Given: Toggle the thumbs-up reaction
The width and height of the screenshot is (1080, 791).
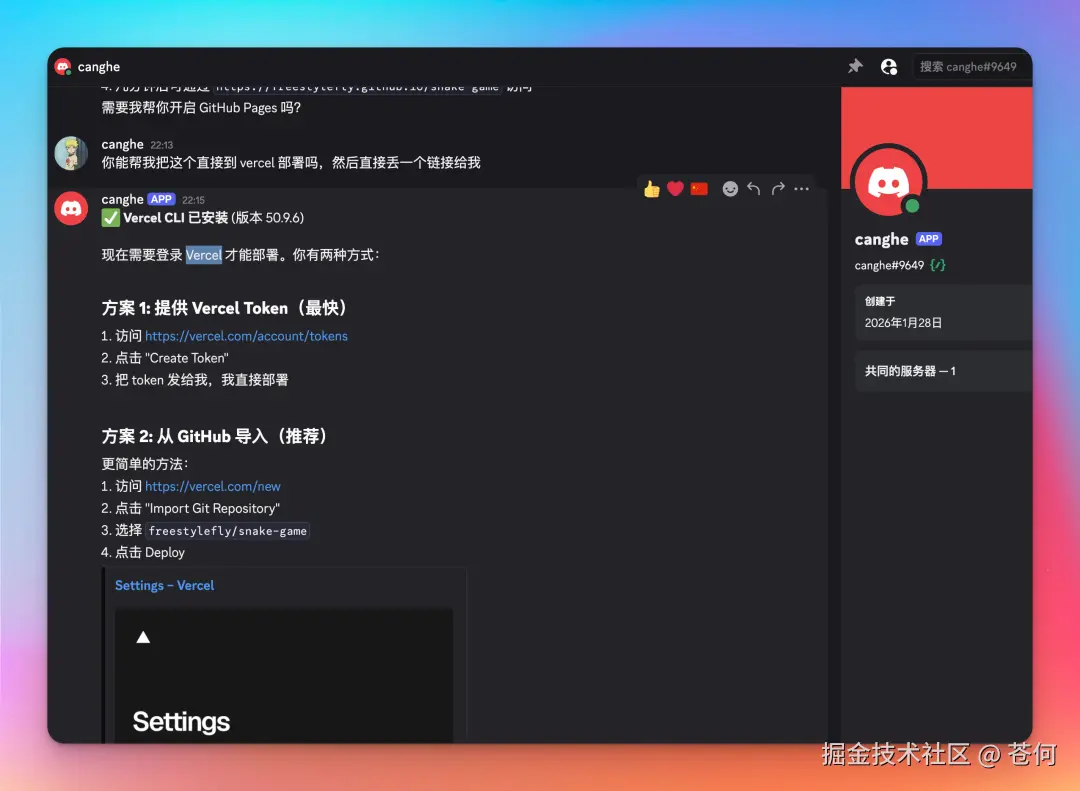Looking at the screenshot, I should coord(651,188).
